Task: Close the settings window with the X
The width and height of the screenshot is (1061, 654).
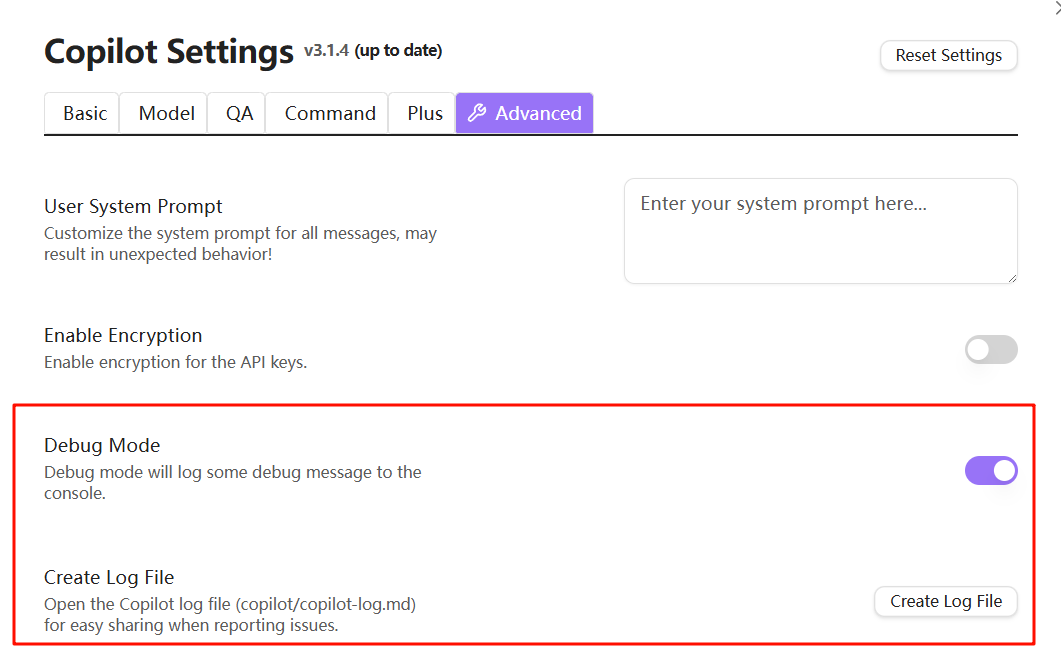Action: coord(1056,8)
